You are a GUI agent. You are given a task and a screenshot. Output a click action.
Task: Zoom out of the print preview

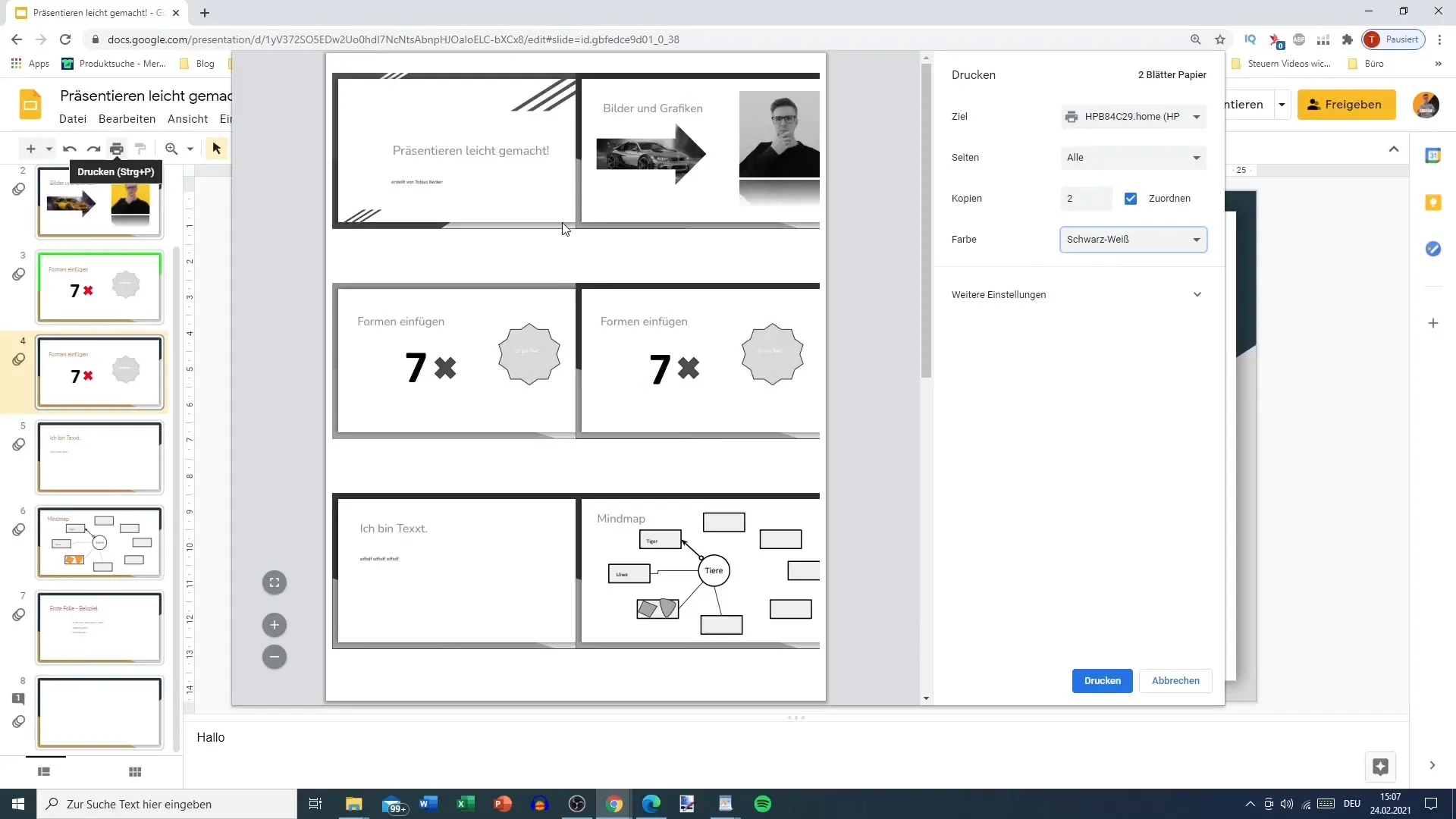click(275, 657)
